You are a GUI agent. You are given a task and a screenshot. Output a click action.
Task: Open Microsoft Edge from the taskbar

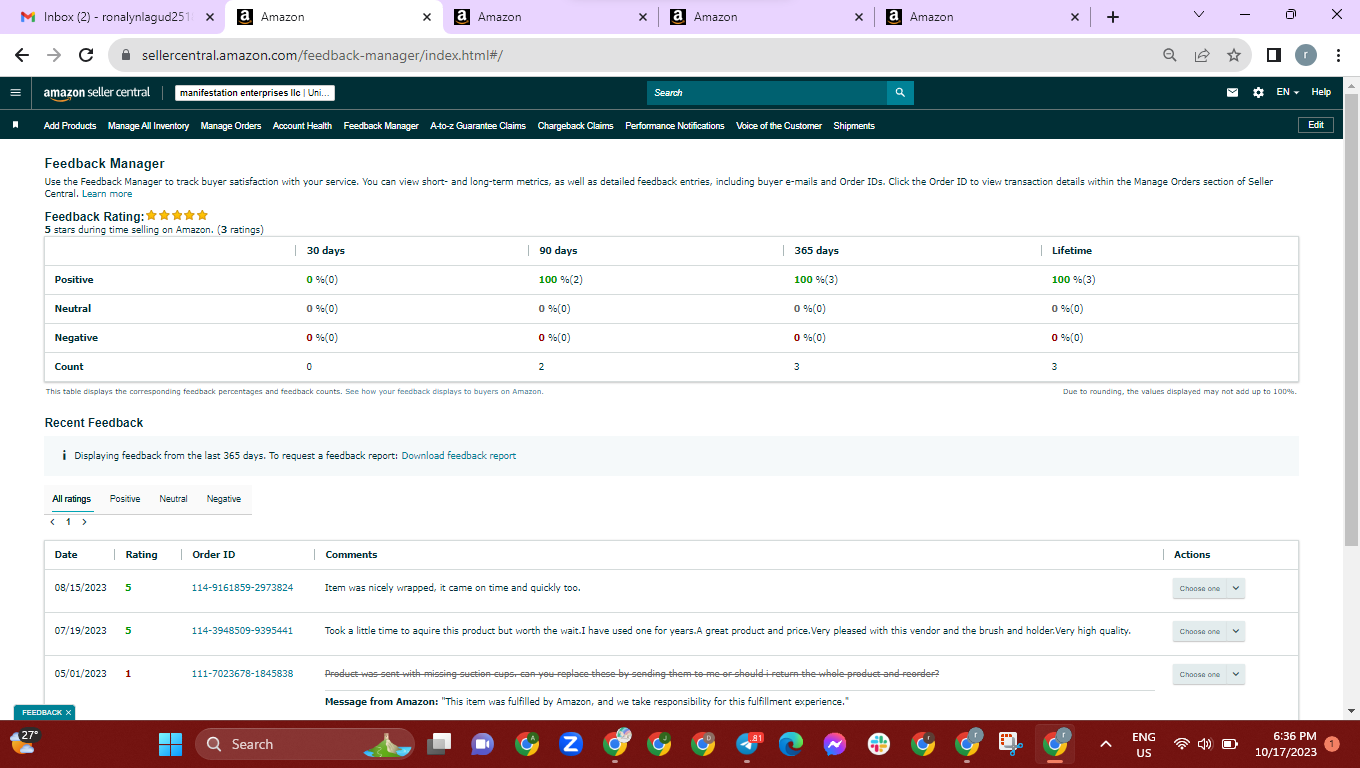791,744
